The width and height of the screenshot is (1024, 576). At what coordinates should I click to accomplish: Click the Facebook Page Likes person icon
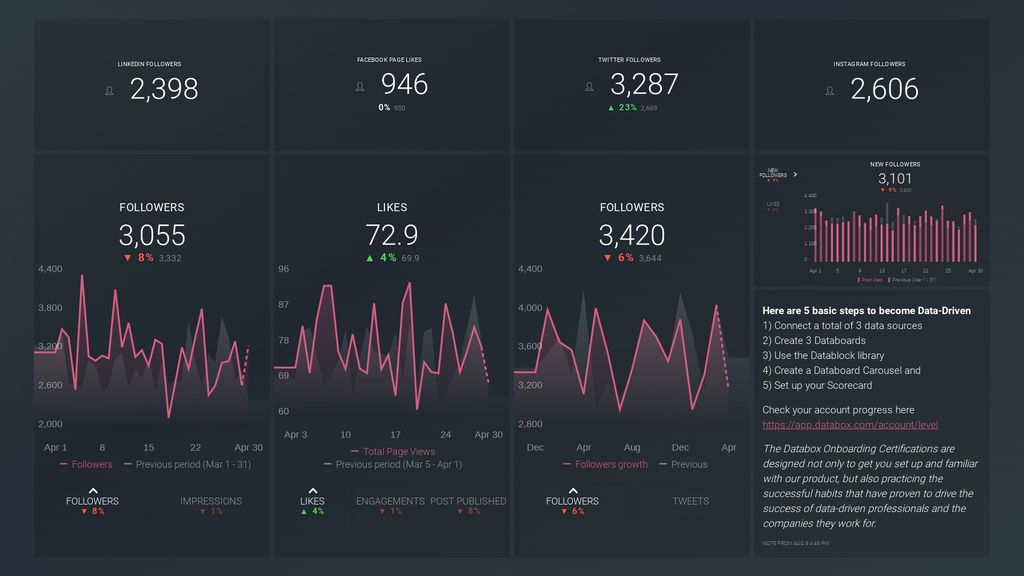360,86
